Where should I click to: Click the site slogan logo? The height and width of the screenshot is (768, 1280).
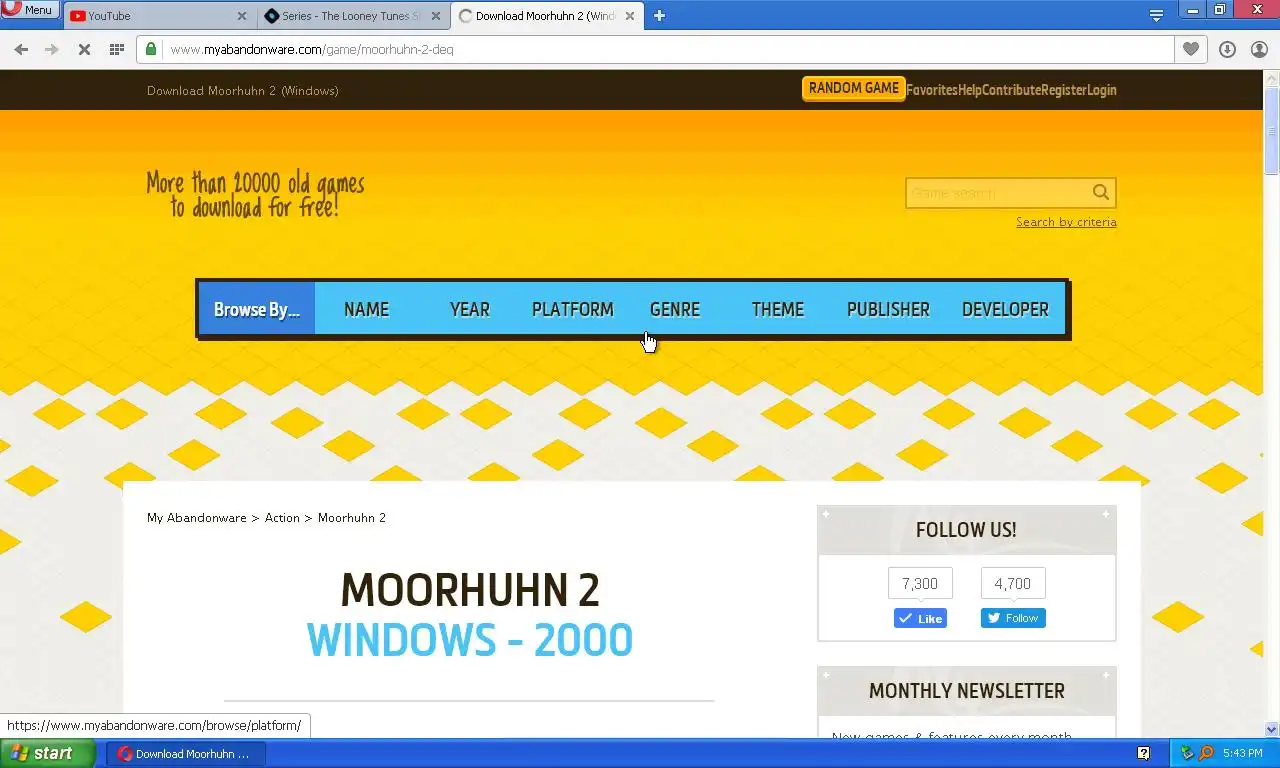pyautogui.click(x=255, y=195)
